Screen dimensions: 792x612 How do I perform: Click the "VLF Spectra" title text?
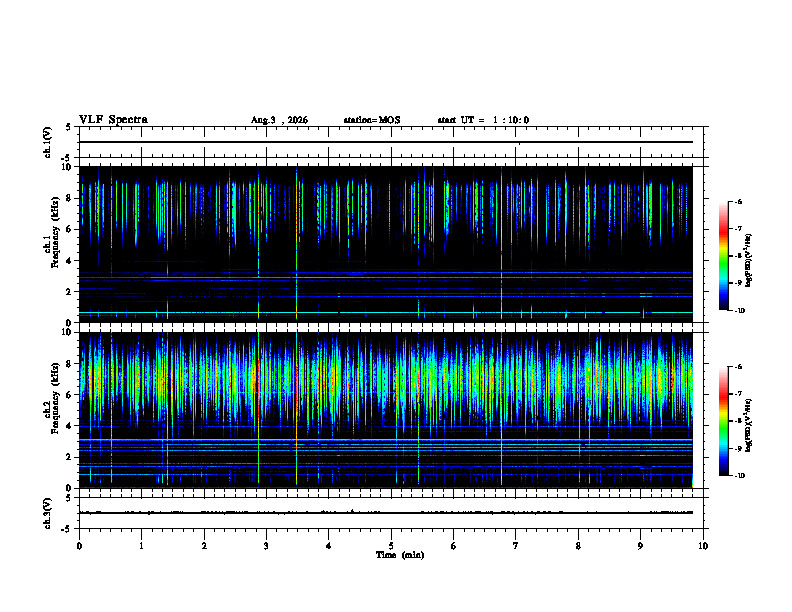[x=113, y=120]
